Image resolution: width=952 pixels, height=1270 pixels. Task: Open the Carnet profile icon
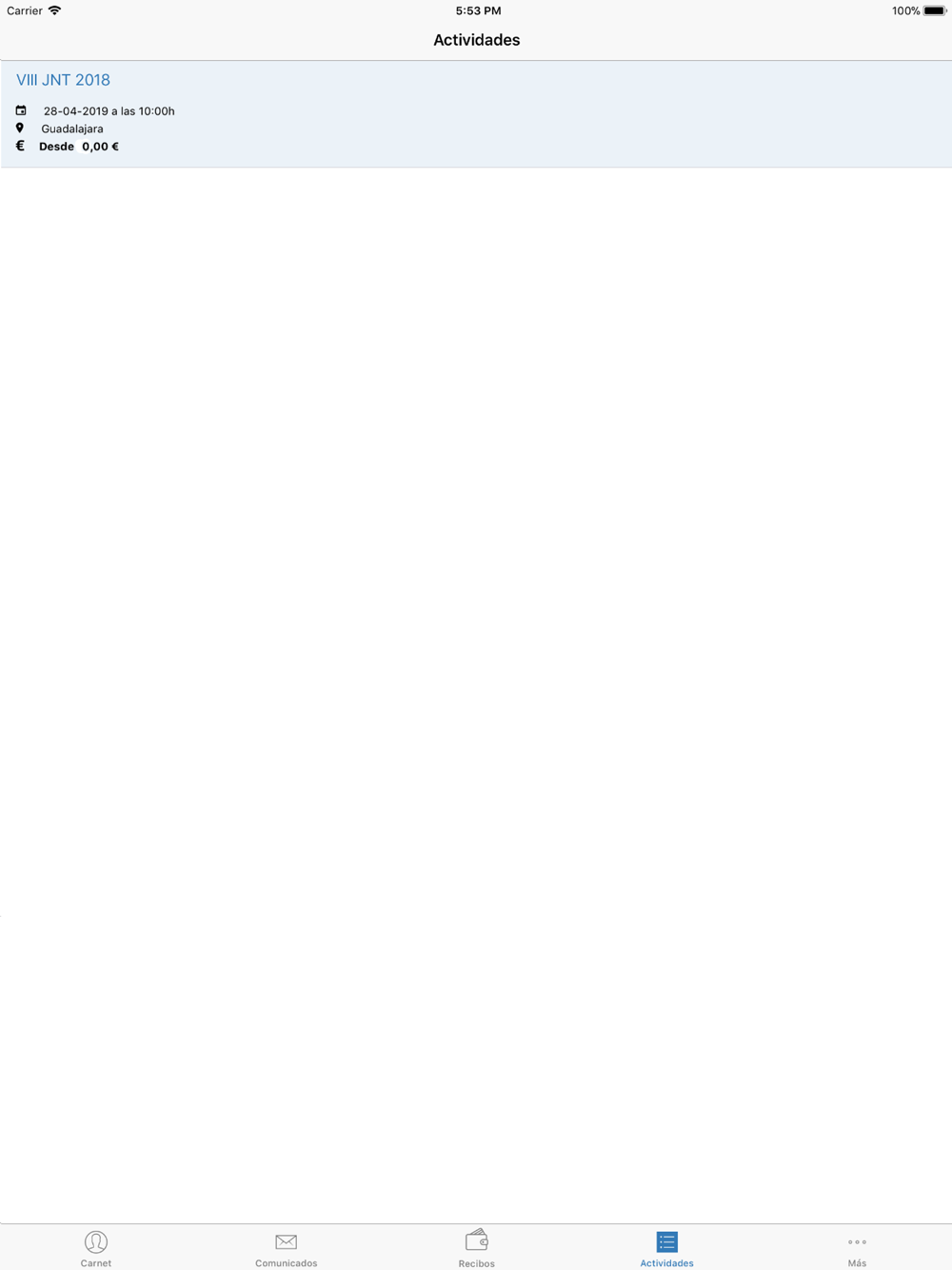96,1241
